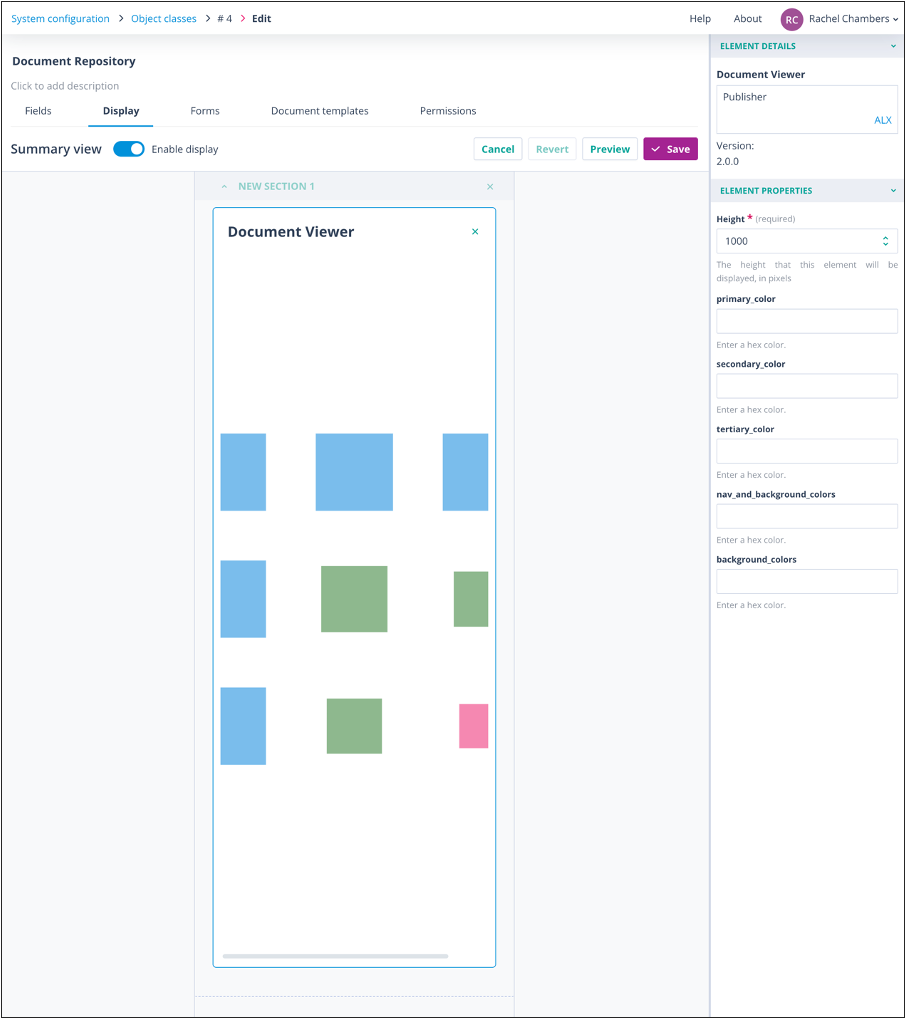Viewport: 906px width, 1018px height.
Task: Click the Document Repository title
Action: pyautogui.click(x=74, y=62)
